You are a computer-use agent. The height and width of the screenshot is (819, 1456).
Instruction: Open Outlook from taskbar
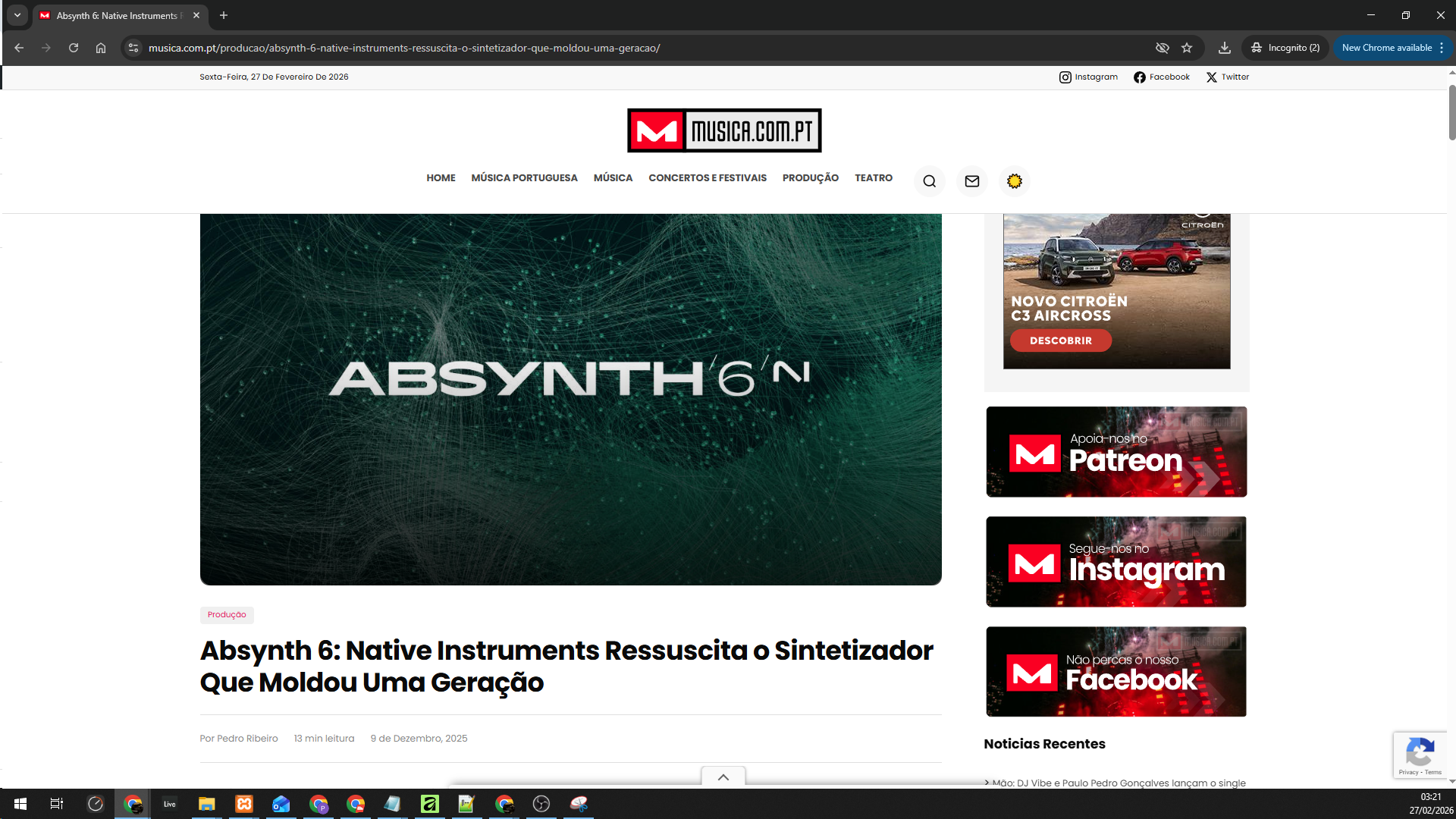pyautogui.click(x=281, y=804)
